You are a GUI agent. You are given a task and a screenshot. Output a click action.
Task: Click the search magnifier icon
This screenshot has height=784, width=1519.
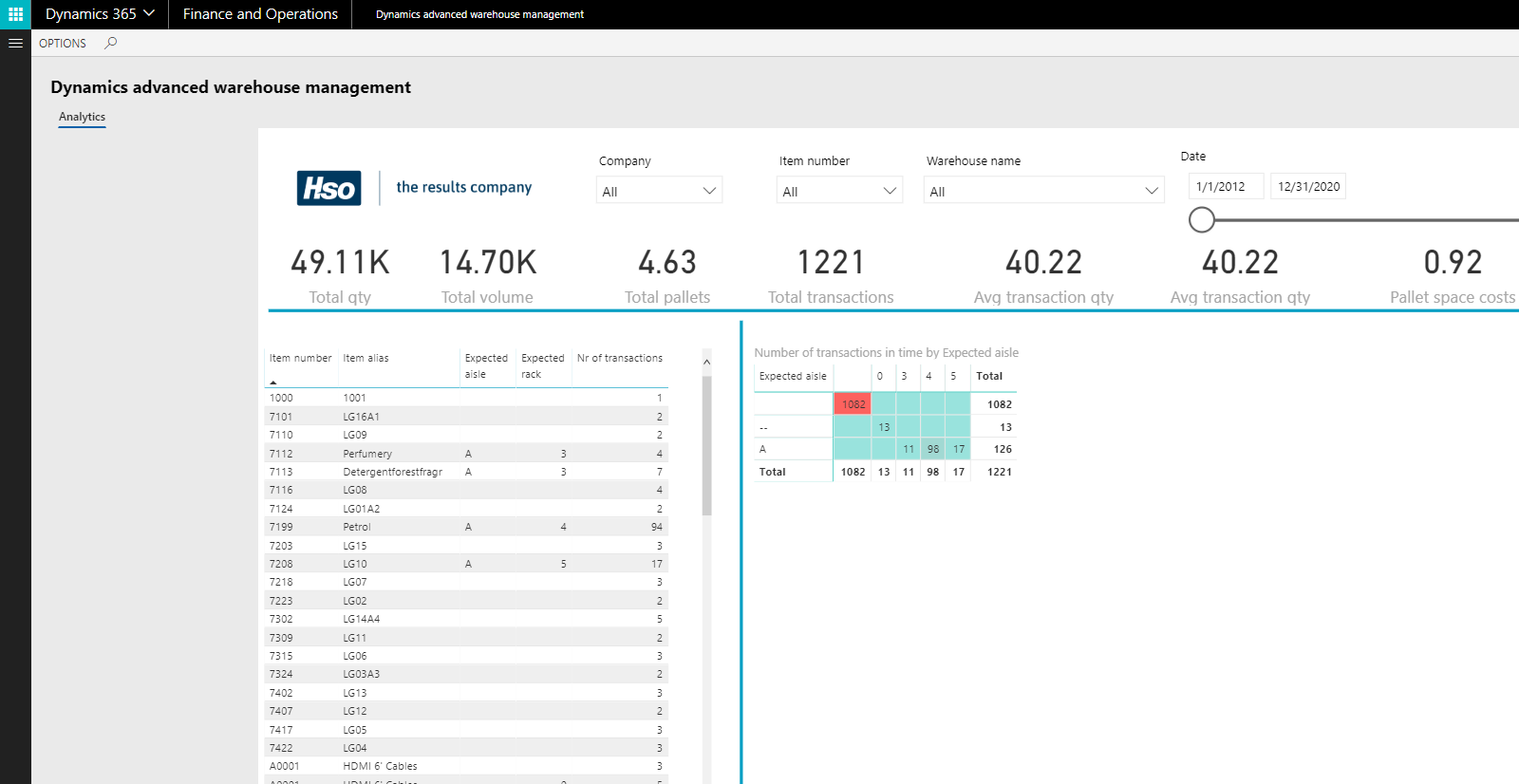[x=111, y=43]
